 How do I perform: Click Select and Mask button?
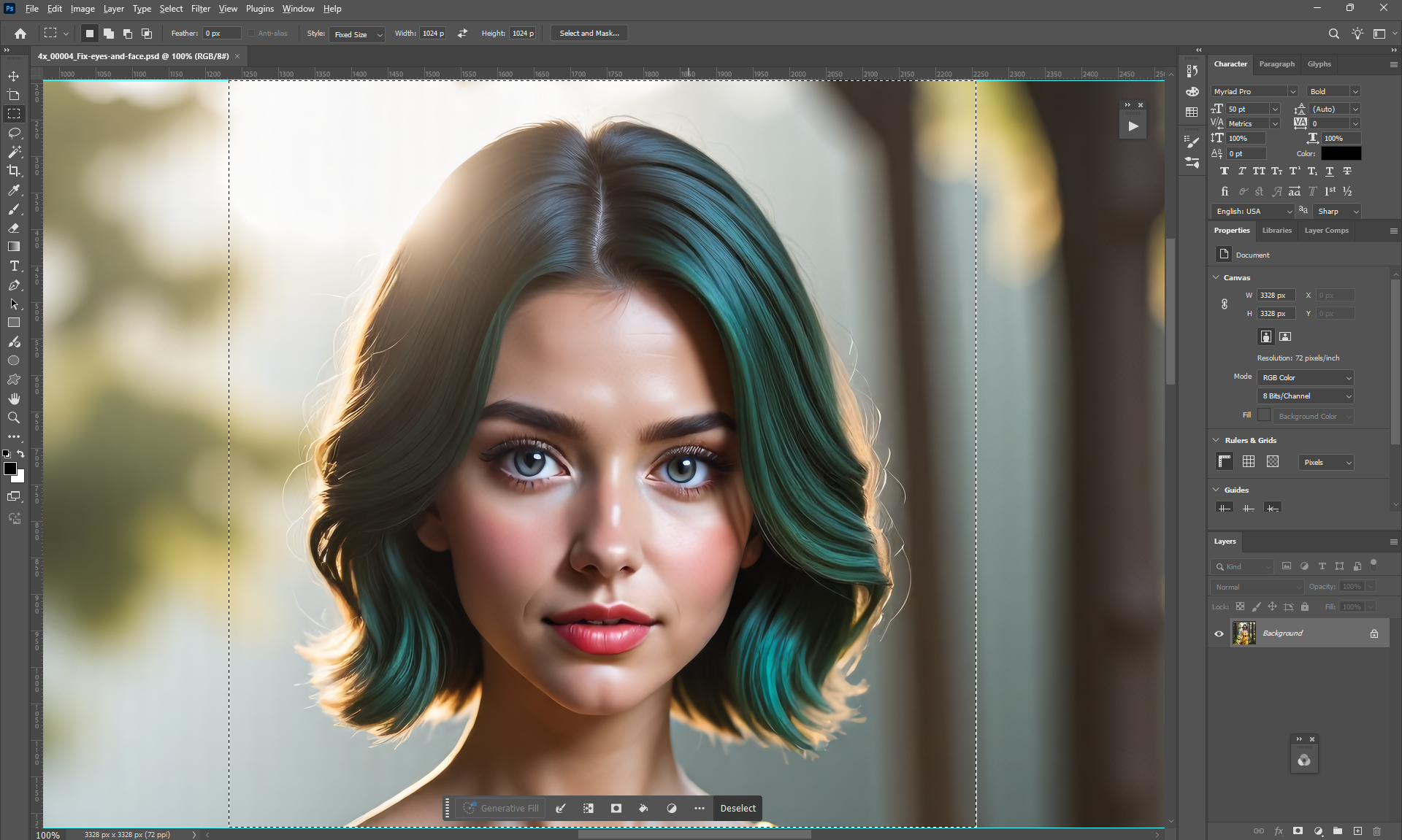(x=589, y=34)
